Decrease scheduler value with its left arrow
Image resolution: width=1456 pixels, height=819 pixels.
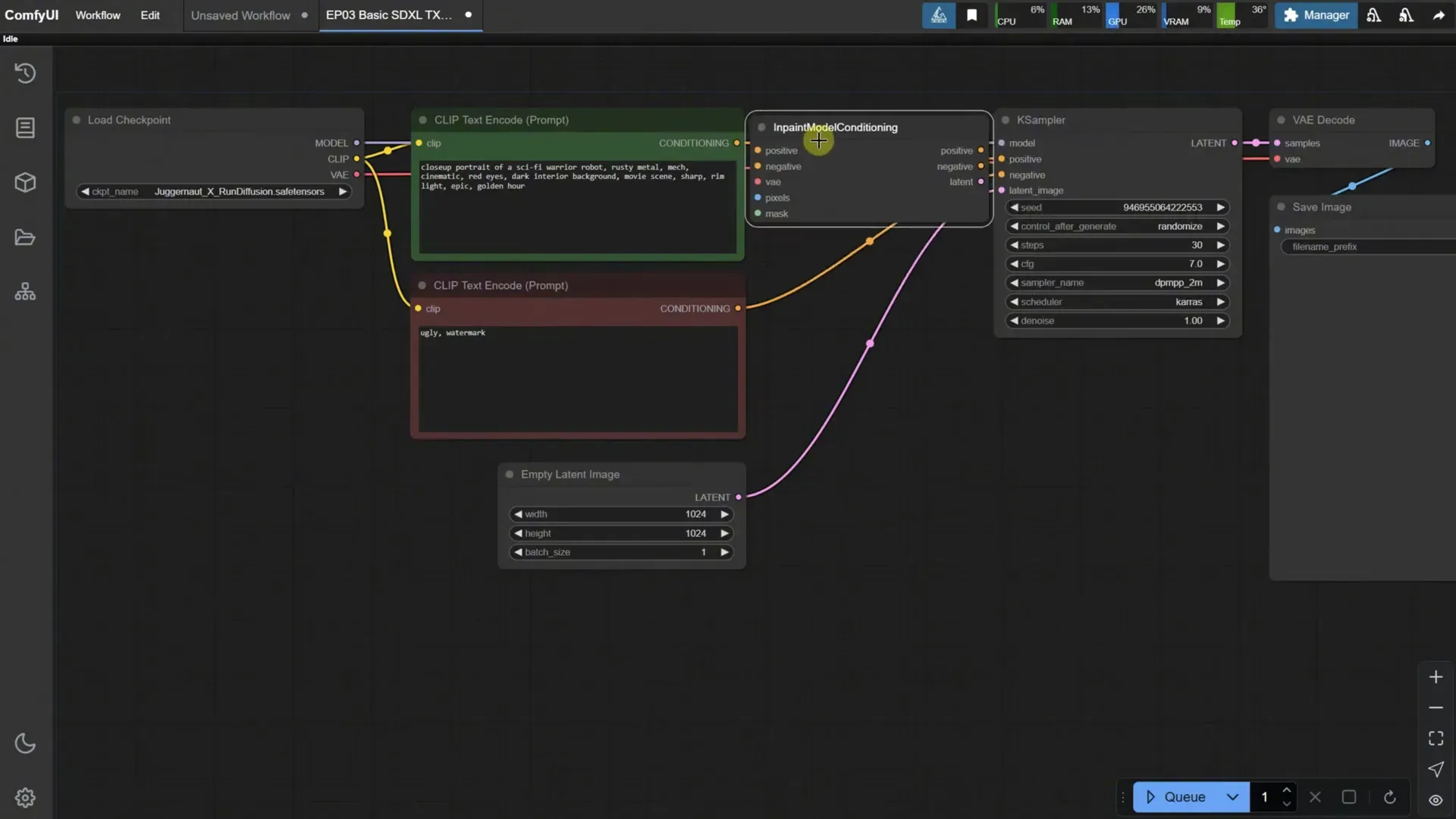click(x=1014, y=301)
